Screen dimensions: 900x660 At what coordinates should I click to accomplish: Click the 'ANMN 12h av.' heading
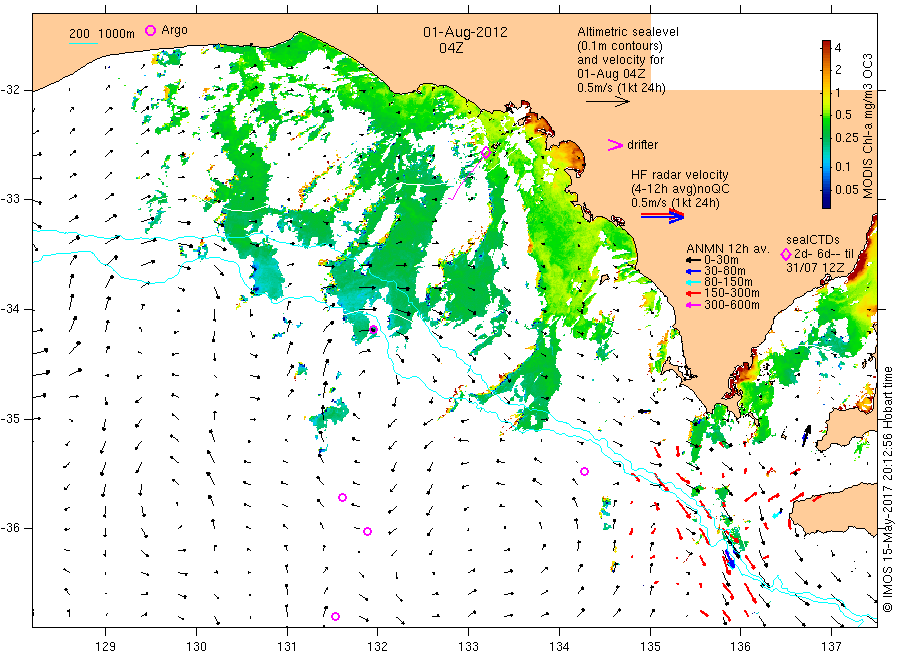(x=728, y=249)
